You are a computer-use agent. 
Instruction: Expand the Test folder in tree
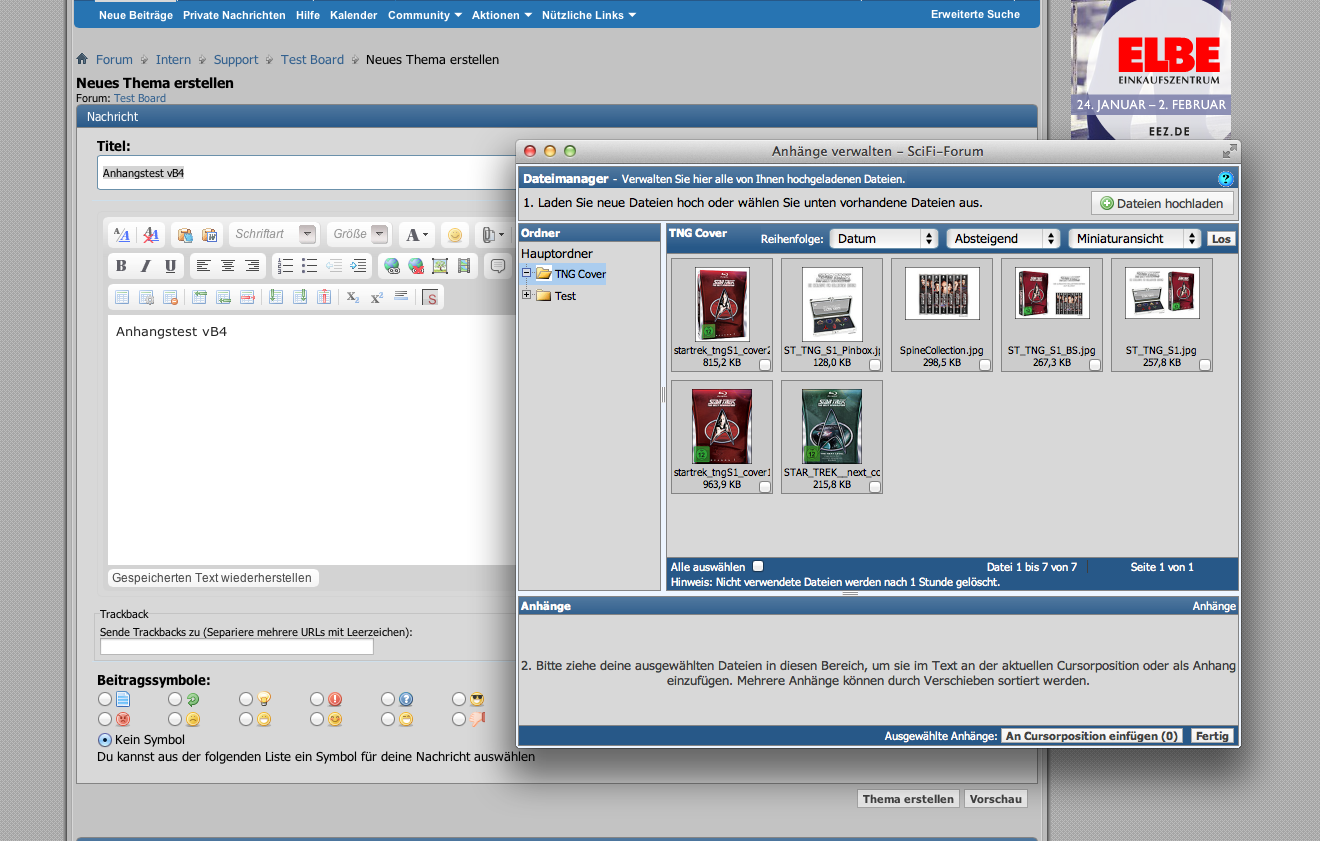pos(527,295)
